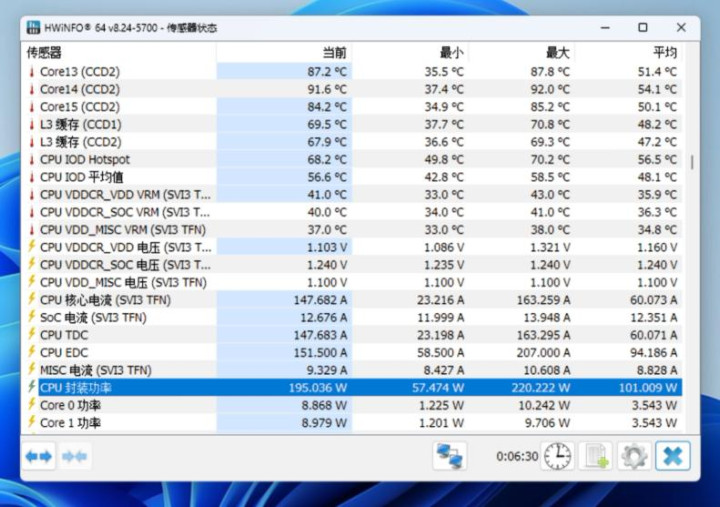Click the 91.6 °C current value
This screenshot has width=720, height=507.
pyautogui.click(x=327, y=89)
